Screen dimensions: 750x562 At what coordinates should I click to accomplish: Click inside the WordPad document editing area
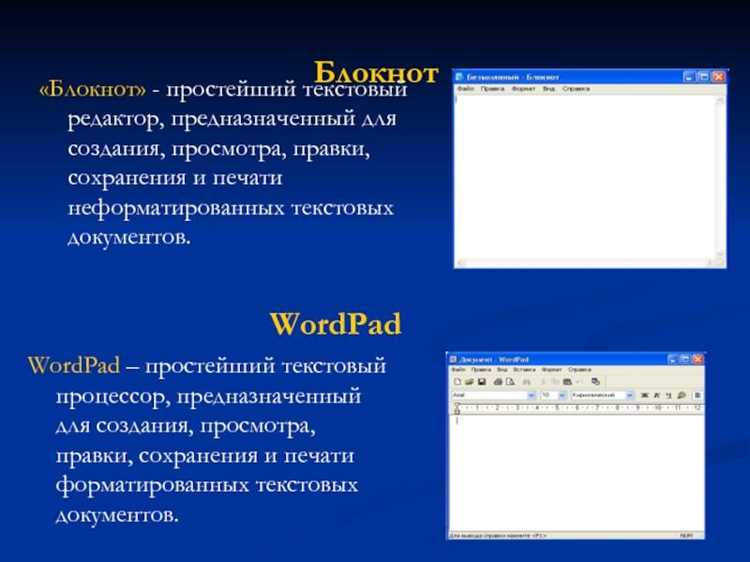point(575,474)
